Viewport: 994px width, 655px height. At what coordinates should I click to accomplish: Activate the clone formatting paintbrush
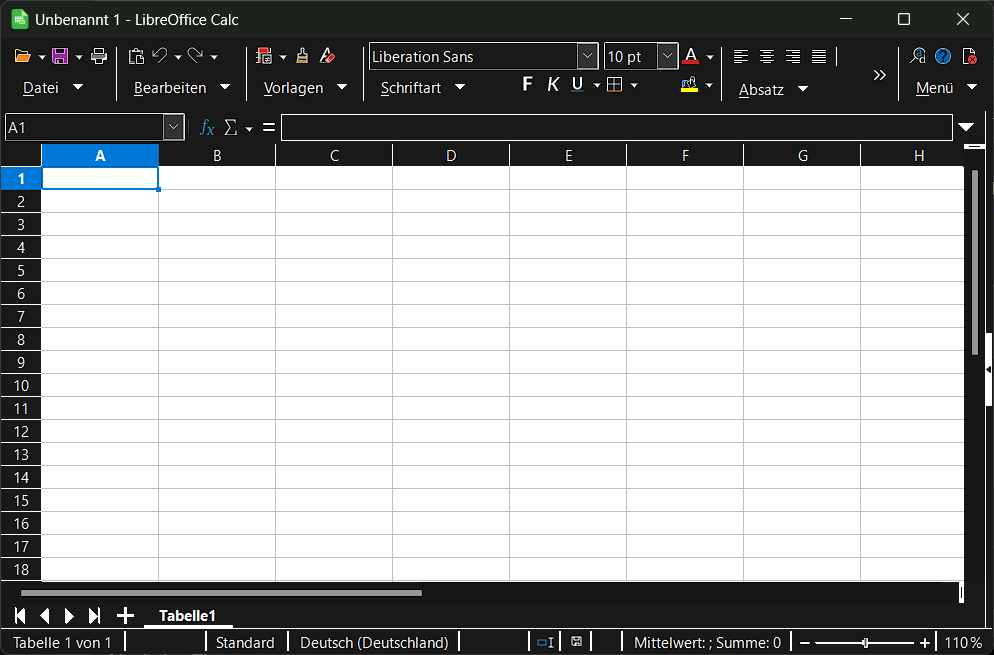pos(302,56)
